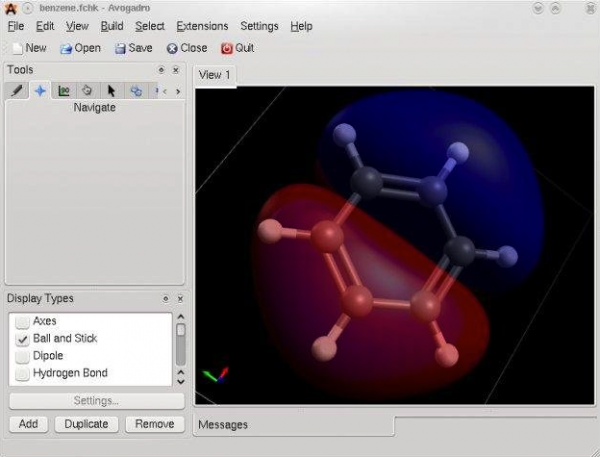
Task: Click the New document toolbar button
Action: tap(29, 48)
